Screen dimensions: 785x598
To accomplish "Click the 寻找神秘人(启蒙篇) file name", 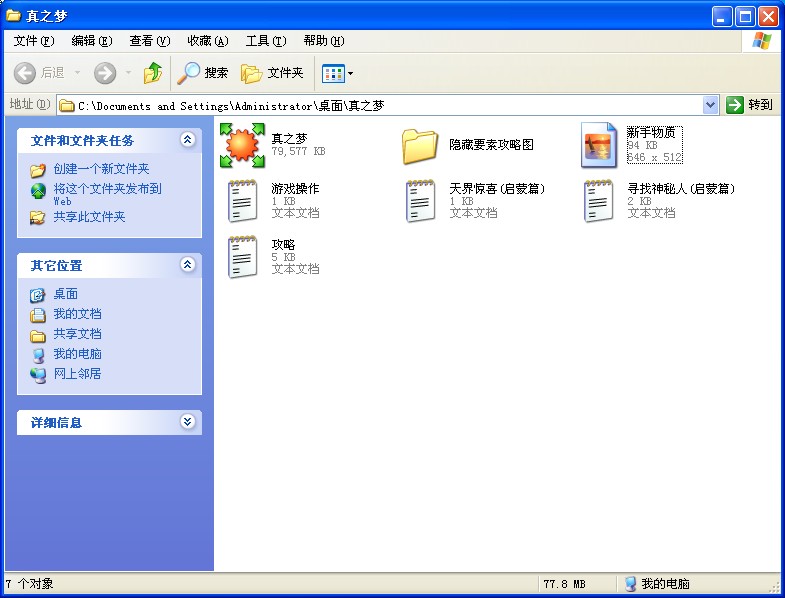I will pyautogui.click(x=681, y=189).
